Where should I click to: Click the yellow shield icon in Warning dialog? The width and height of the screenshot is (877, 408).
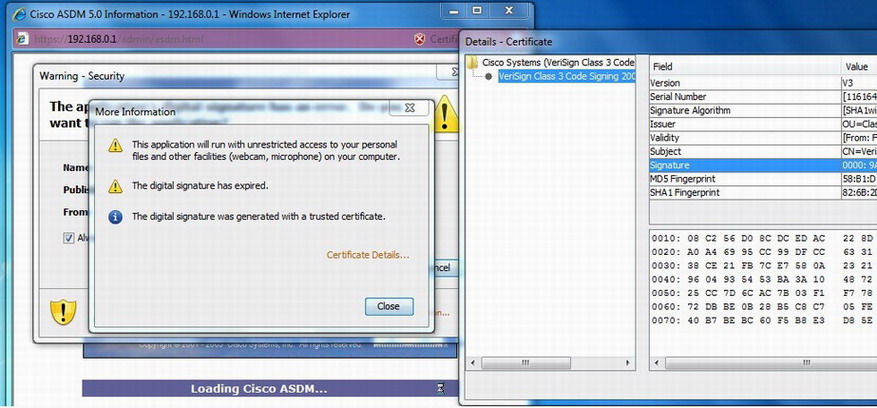click(x=63, y=312)
